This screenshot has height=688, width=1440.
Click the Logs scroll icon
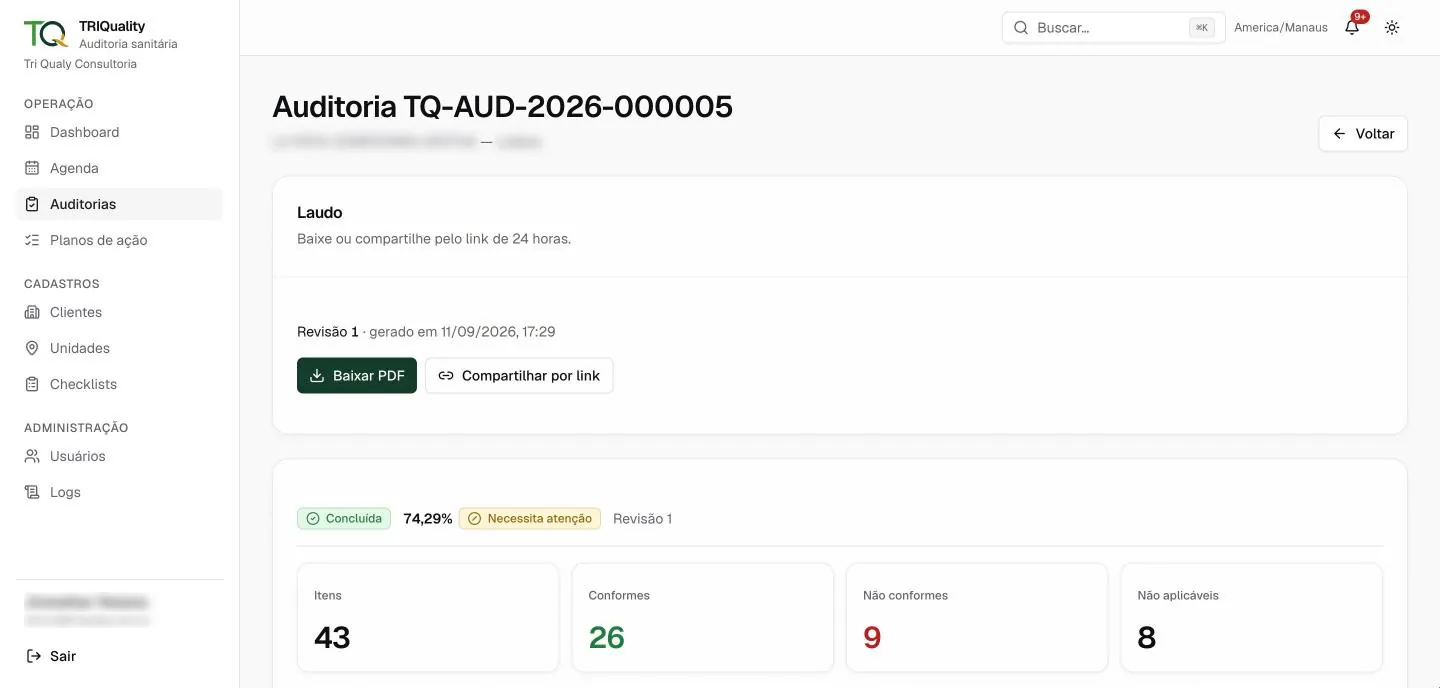(x=32, y=492)
